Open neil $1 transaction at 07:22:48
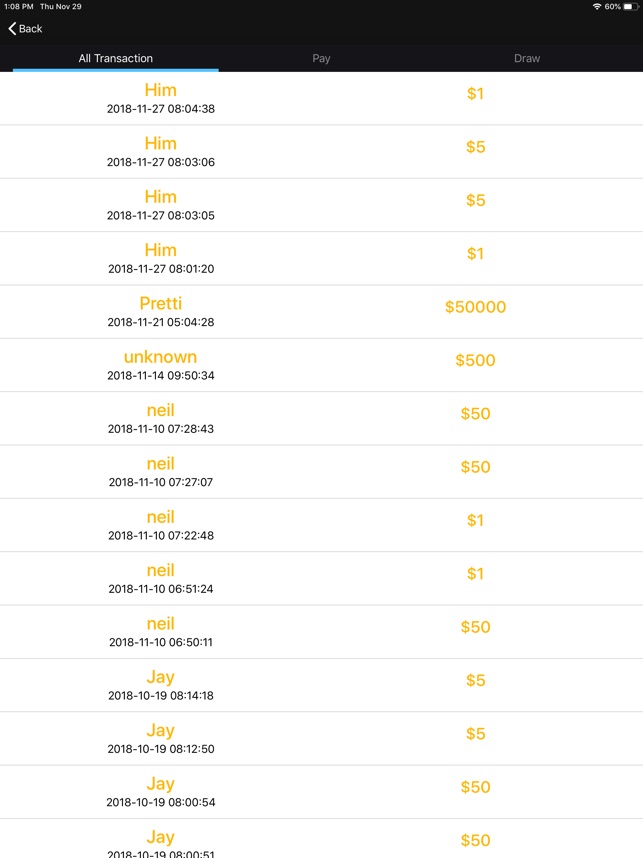643x858 pixels. (x=321, y=525)
